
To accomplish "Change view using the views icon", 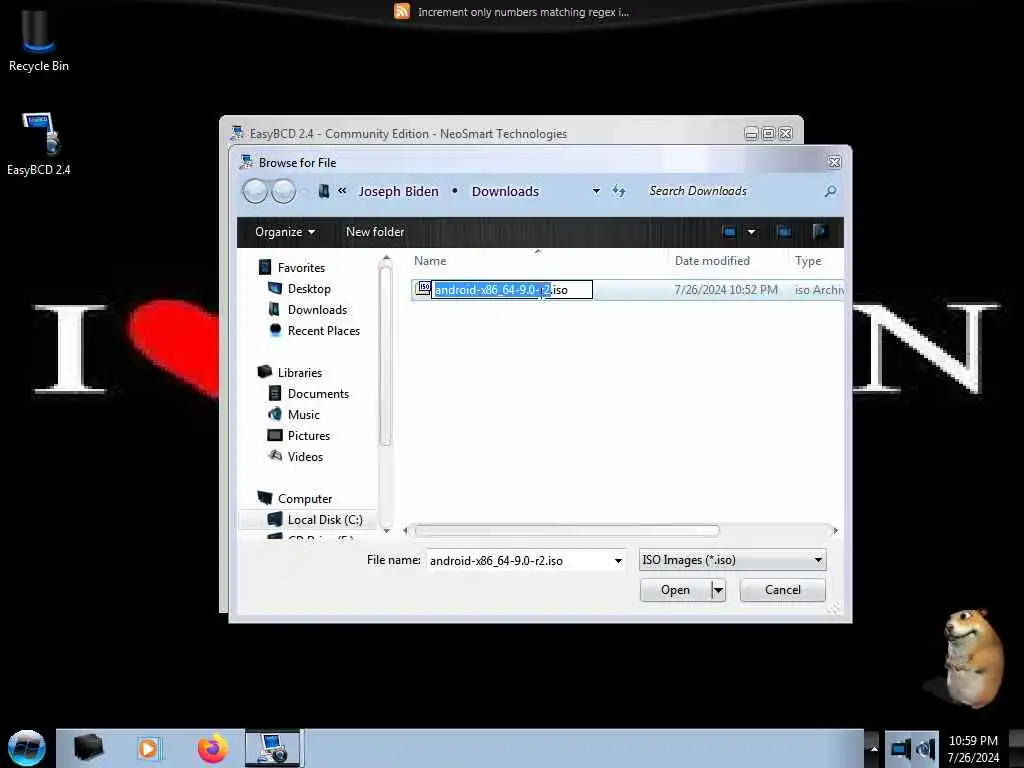I will [x=729, y=232].
